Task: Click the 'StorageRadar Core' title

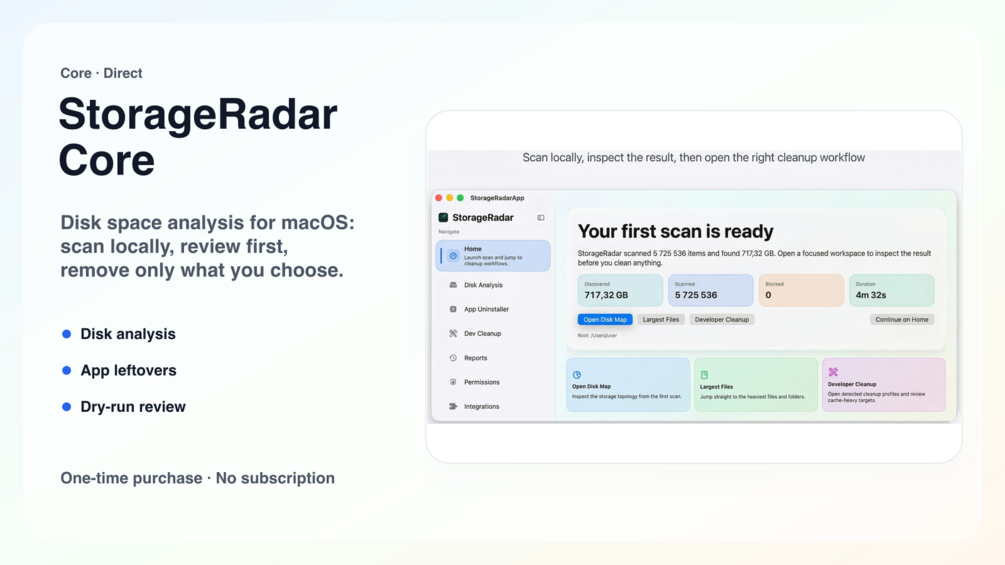Action: tap(198, 137)
